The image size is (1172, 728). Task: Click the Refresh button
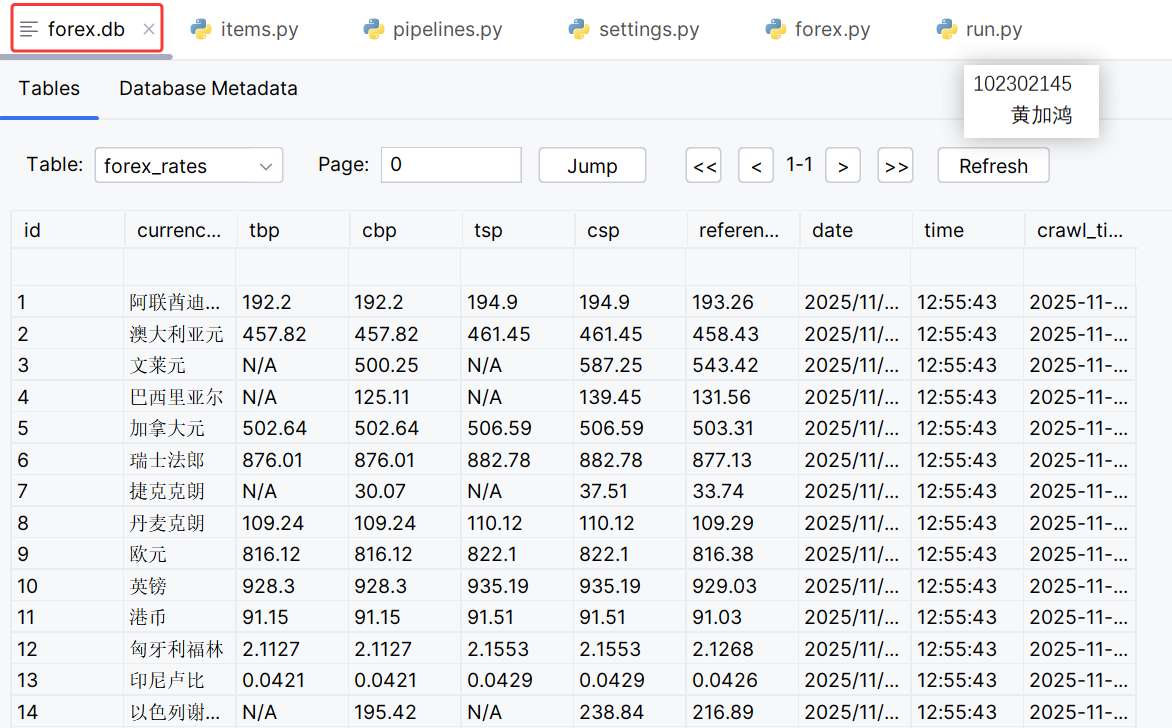coord(993,165)
